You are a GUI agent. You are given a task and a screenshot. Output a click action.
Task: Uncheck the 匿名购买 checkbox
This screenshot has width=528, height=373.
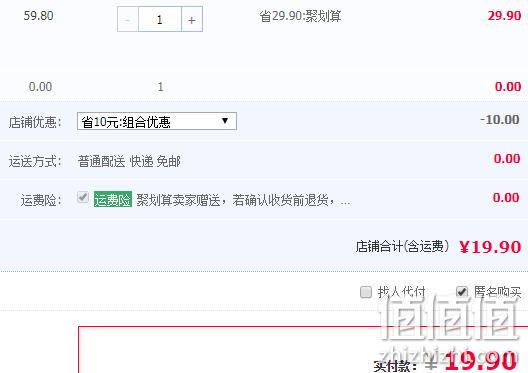coord(462,292)
